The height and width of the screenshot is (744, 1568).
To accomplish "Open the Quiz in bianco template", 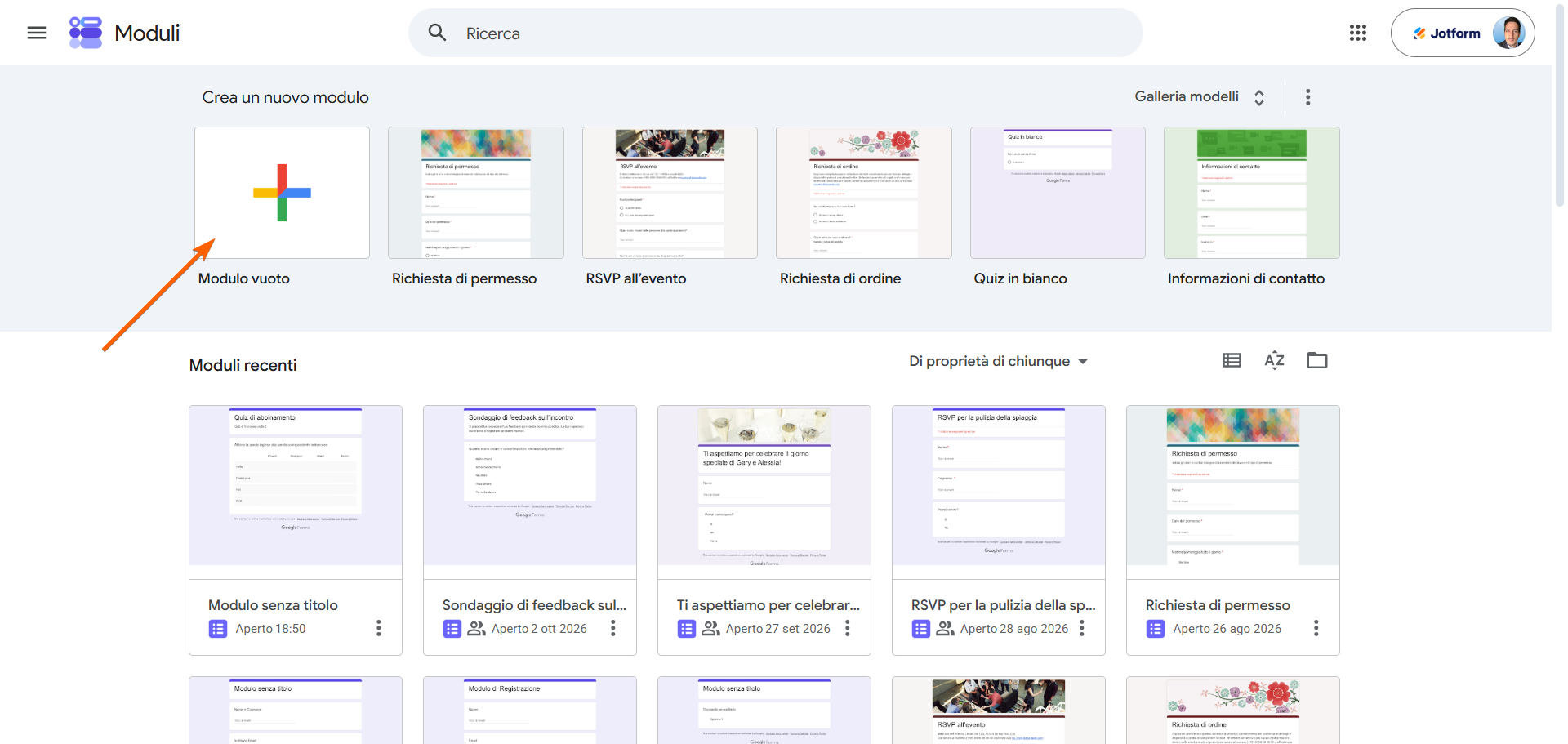I will click(1058, 193).
